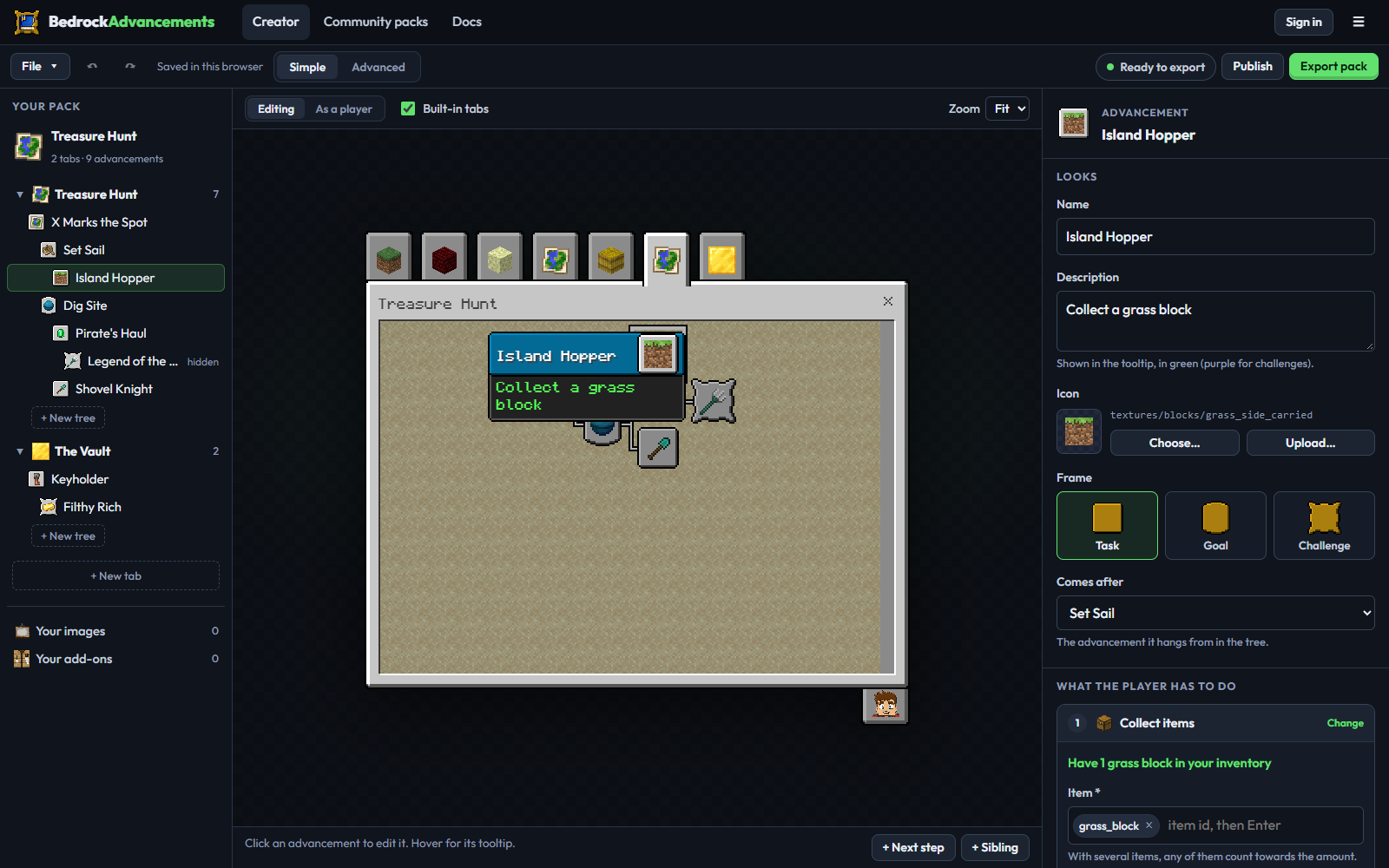Viewport: 1389px width, 868px height.
Task: Click the player head icon below the window
Action: click(x=885, y=704)
